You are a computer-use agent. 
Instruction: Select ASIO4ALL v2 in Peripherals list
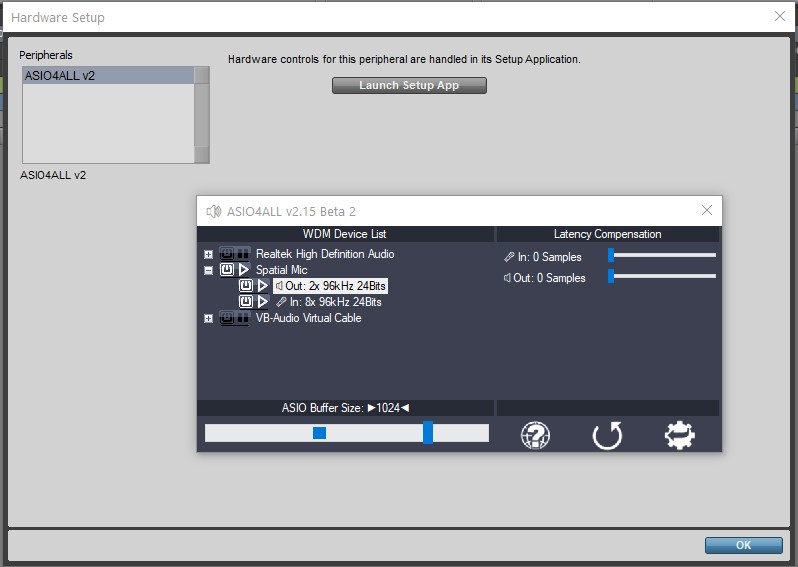click(108, 75)
